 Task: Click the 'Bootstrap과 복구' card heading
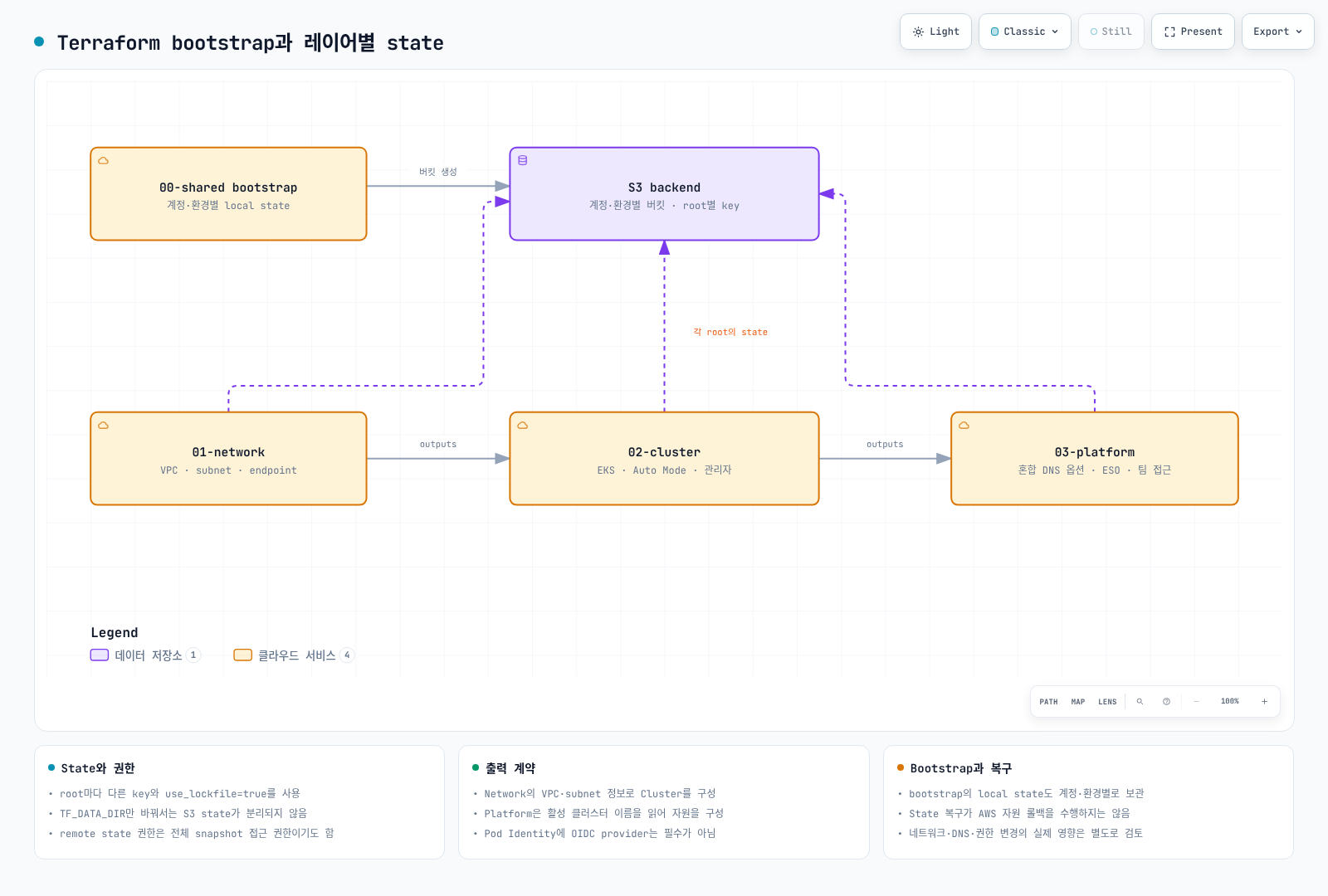click(961, 768)
